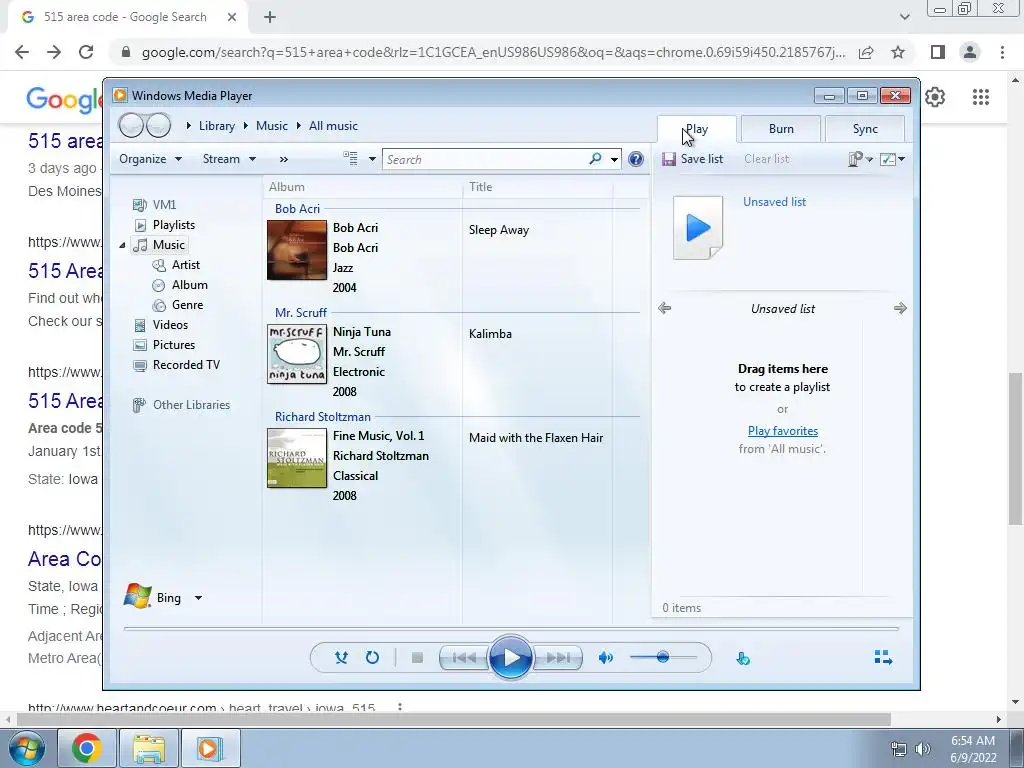Open the online stores hand icon
The height and width of the screenshot is (768, 1024).
pyautogui.click(x=743, y=658)
